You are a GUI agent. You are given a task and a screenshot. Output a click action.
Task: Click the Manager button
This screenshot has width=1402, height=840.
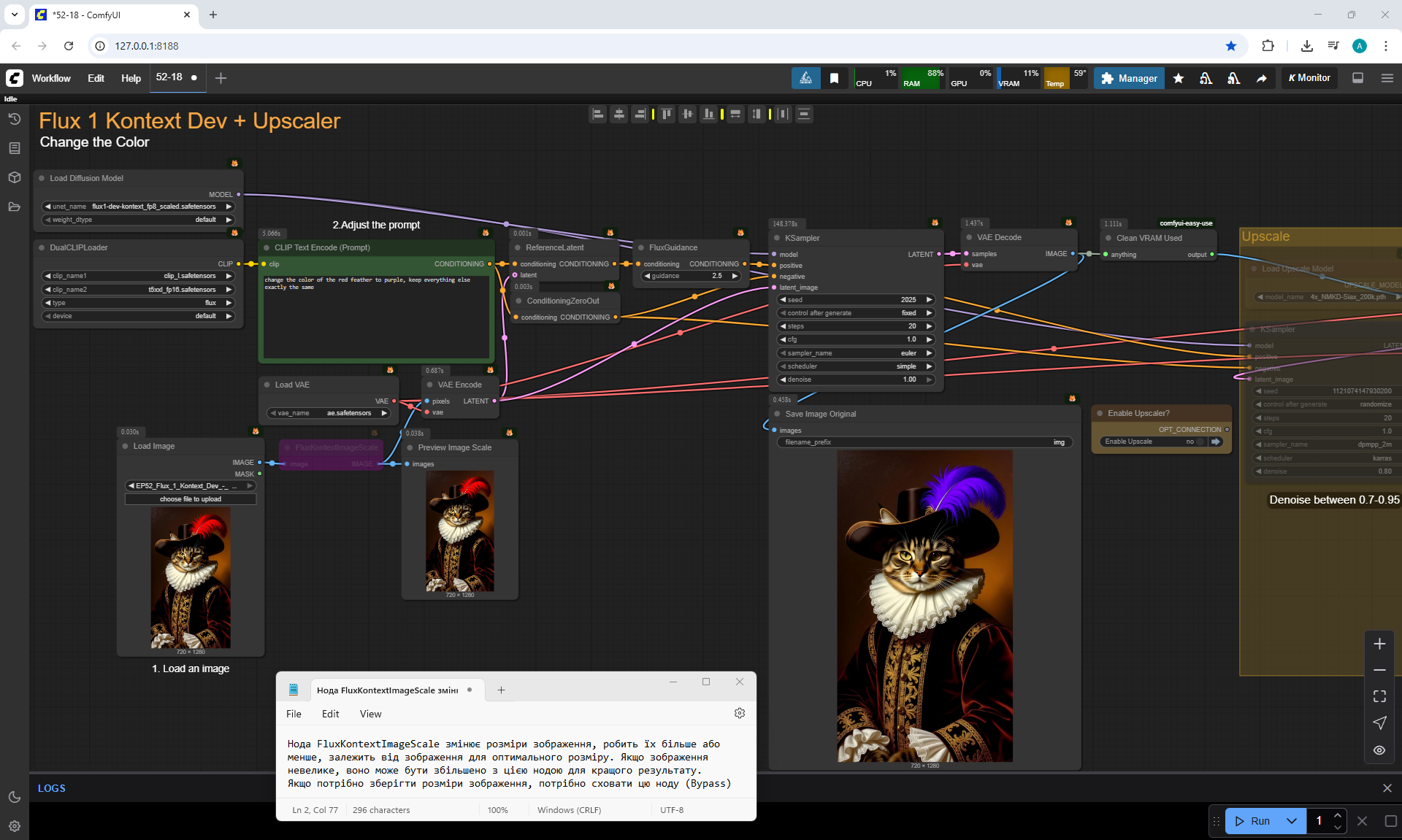tap(1129, 78)
